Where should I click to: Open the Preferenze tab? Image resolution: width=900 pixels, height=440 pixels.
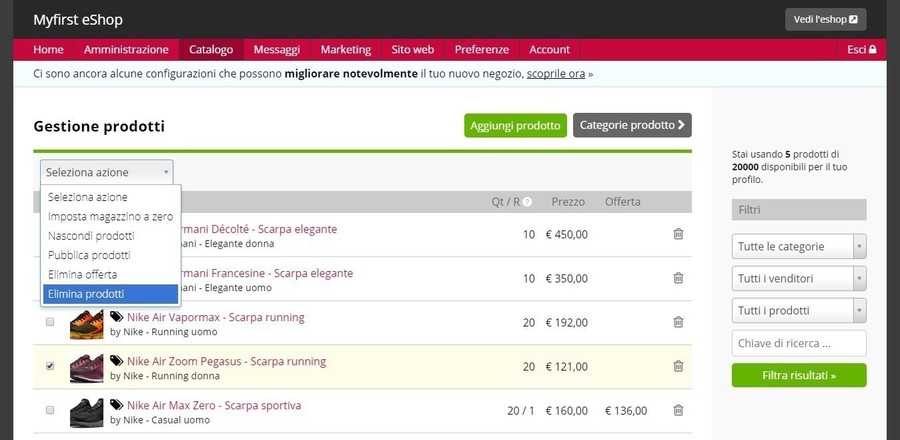(482, 49)
